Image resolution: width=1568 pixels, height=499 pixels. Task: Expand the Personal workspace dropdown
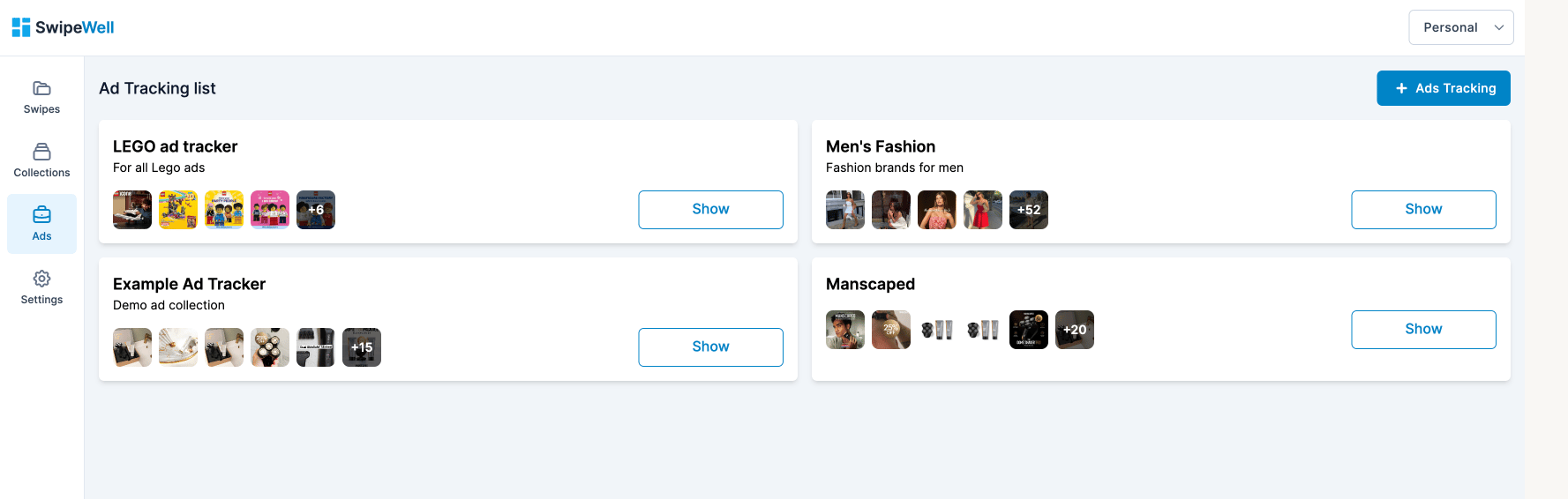click(1460, 27)
